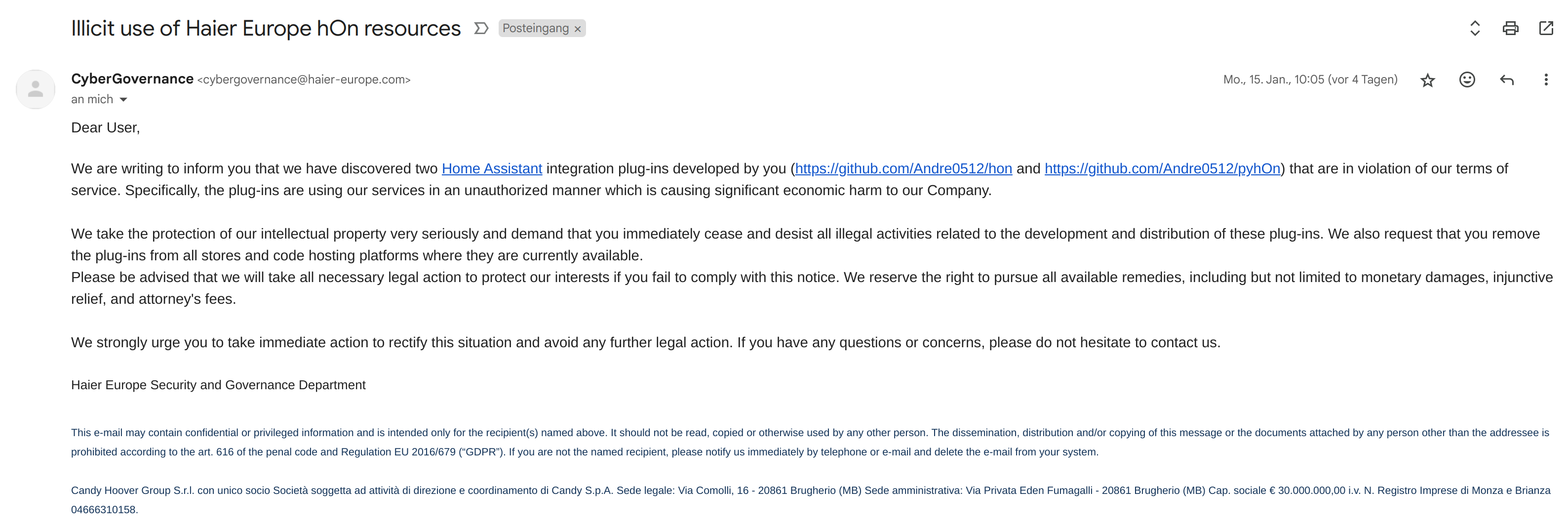
Task: Open the email in a new window
Action: click(x=1546, y=28)
